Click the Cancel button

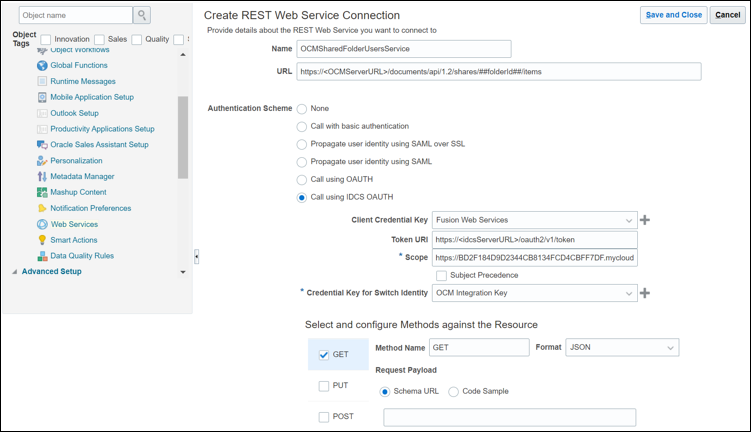point(727,15)
